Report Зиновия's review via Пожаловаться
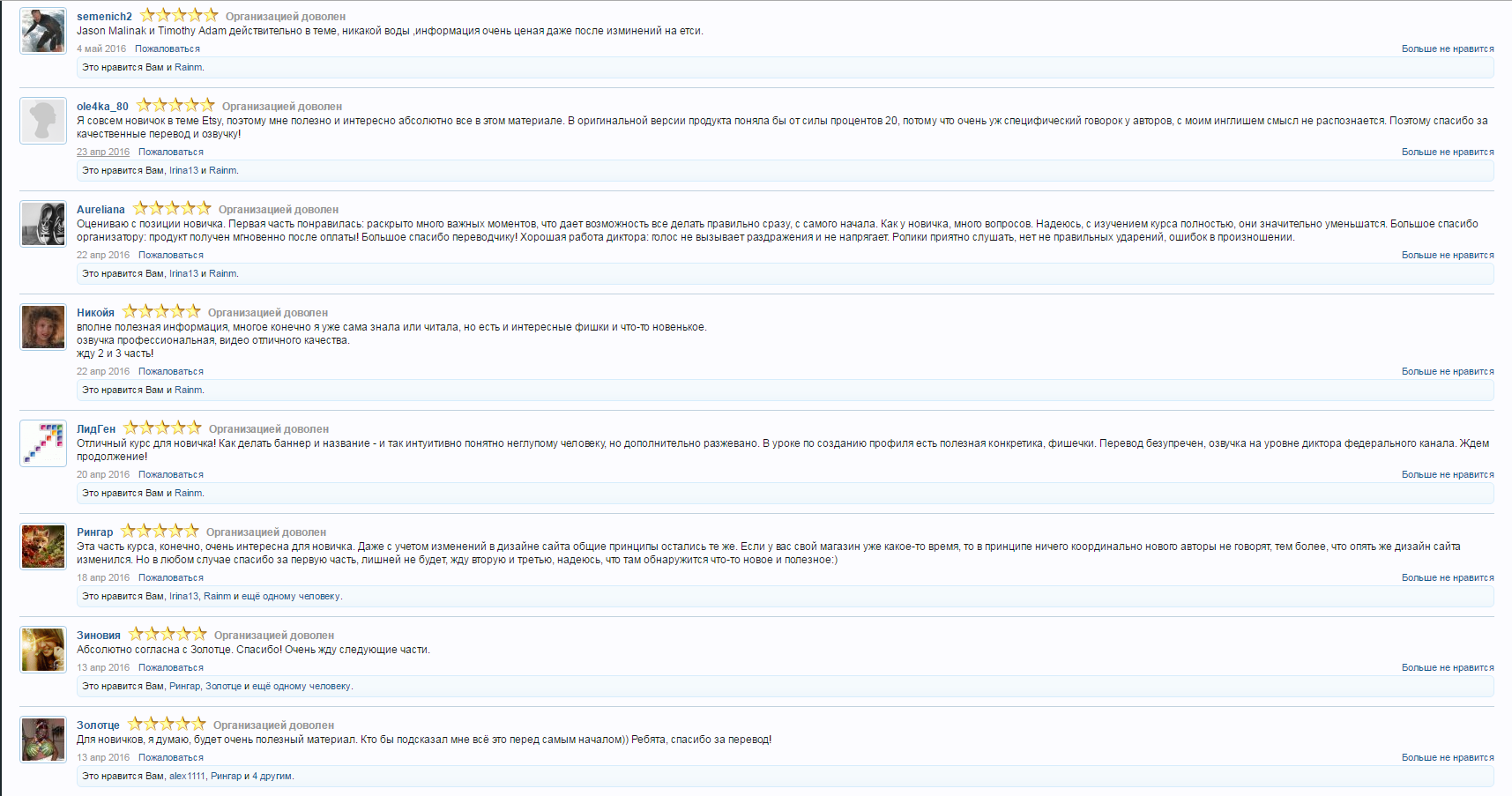 171,668
